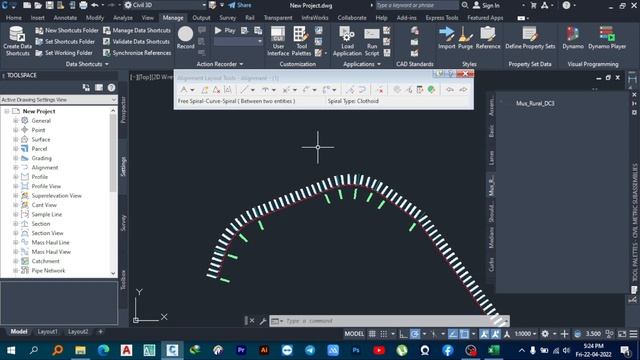Click Sign In in title bar
640x360 pixels.
click(486, 5)
